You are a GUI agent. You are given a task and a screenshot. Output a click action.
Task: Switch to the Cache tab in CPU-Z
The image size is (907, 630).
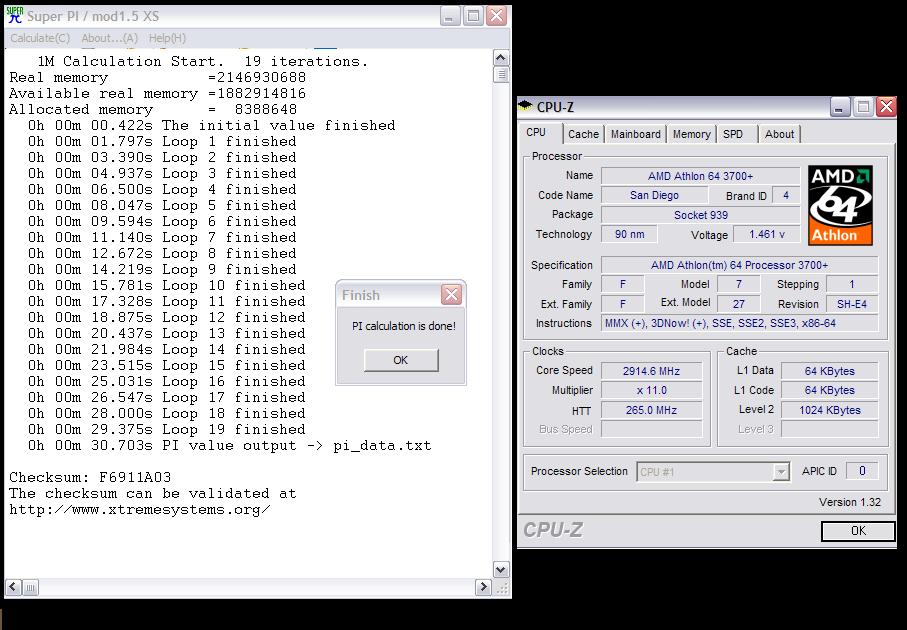click(583, 134)
